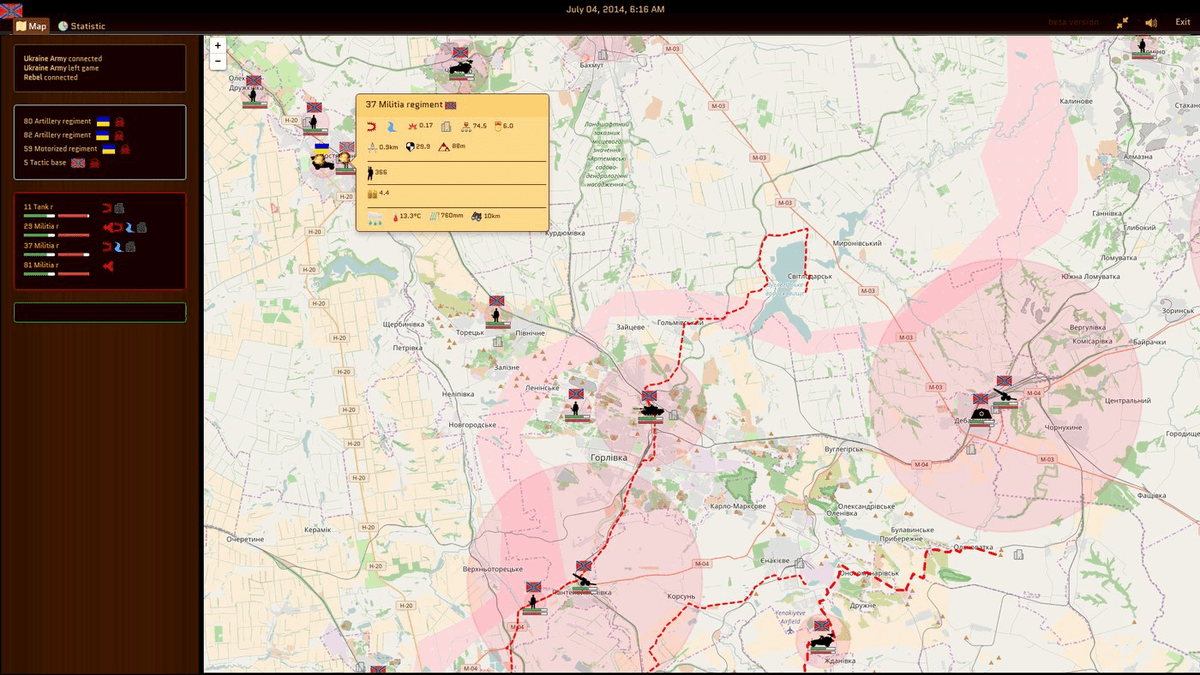This screenshot has width=1200, height=675.
Task: Click skull icon next to 80 Artillery regiment
Action: pyautogui.click(x=119, y=121)
